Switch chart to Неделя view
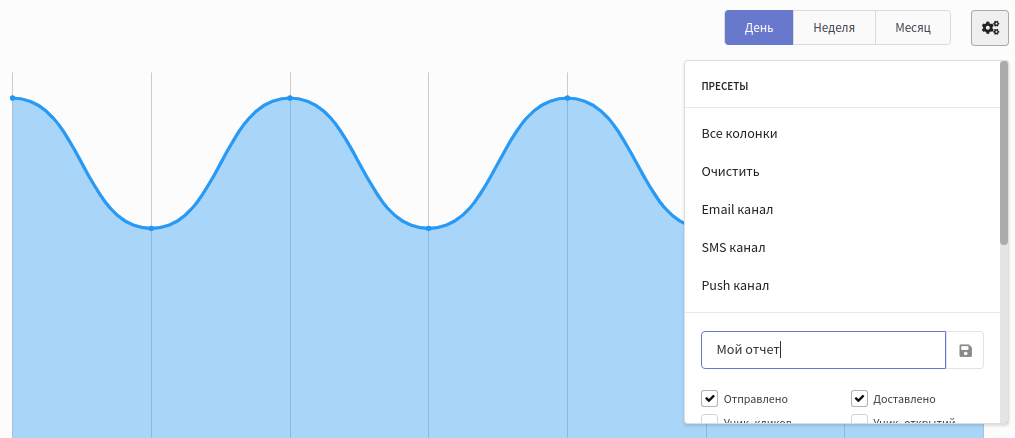Viewport: 1015px width, 438px height. pyautogui.click(x=834, y=28)
